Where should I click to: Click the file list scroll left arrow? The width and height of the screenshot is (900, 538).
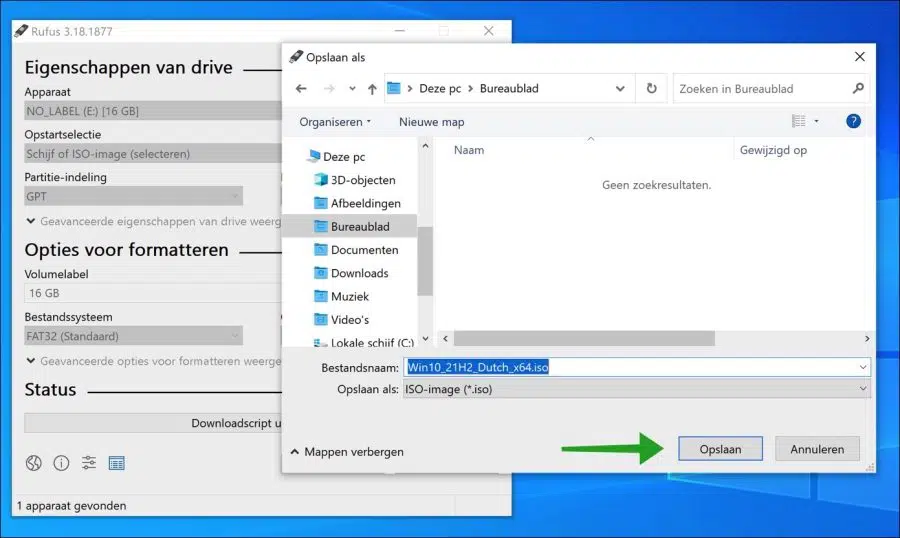point(445,339)
